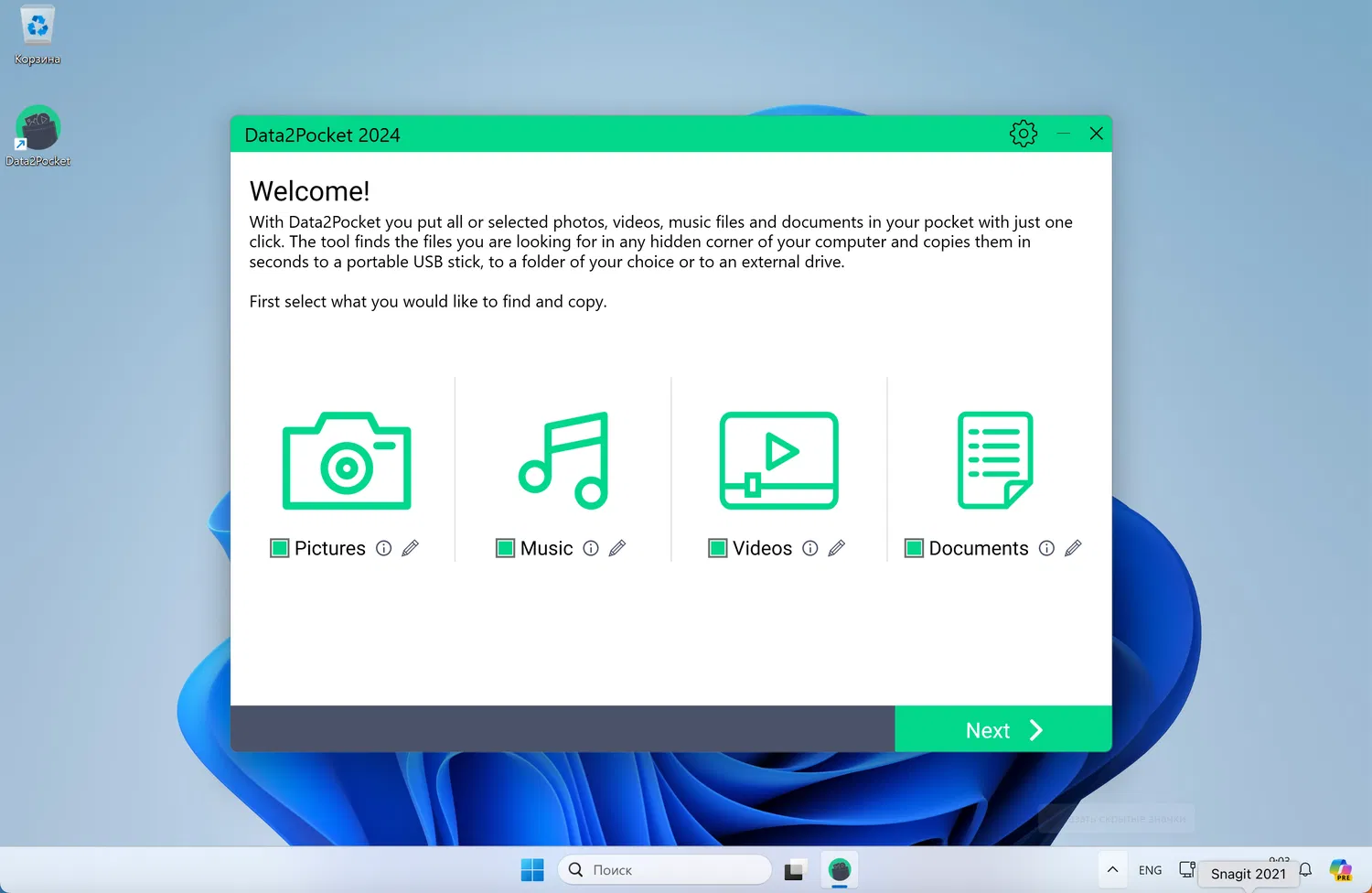This screenshot has width=1372, height=893.
Task: Click the large music note icon
Action: 563,460
